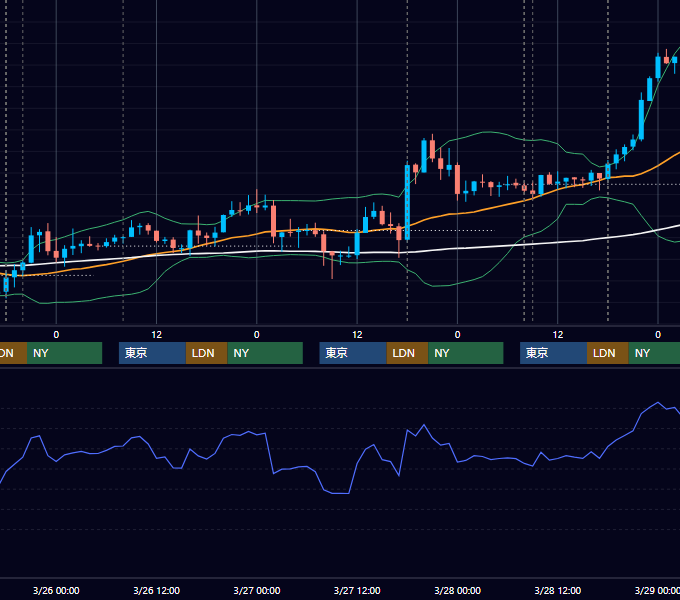Select the NY session bar starting 3/27 evening

(466, 353)
